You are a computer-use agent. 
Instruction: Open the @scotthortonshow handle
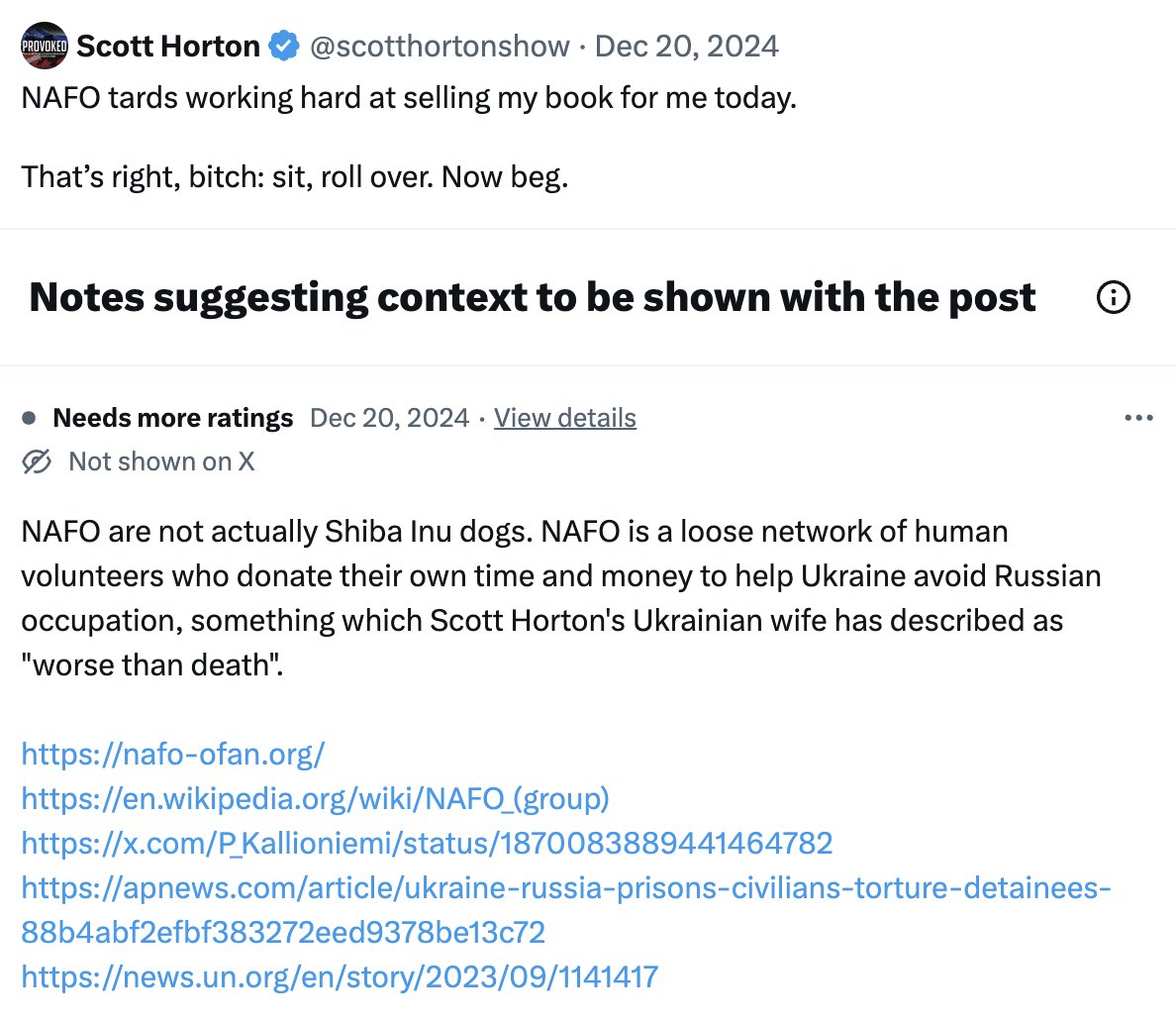click(440, 46)
